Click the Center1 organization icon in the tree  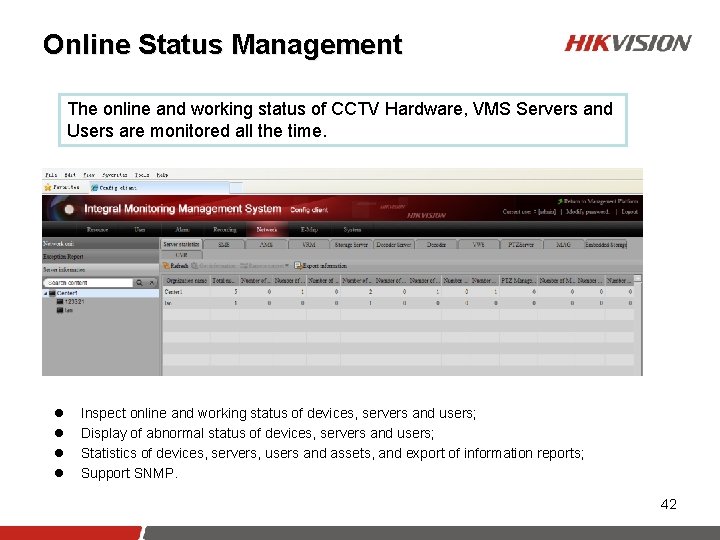[x=52, y=293]
